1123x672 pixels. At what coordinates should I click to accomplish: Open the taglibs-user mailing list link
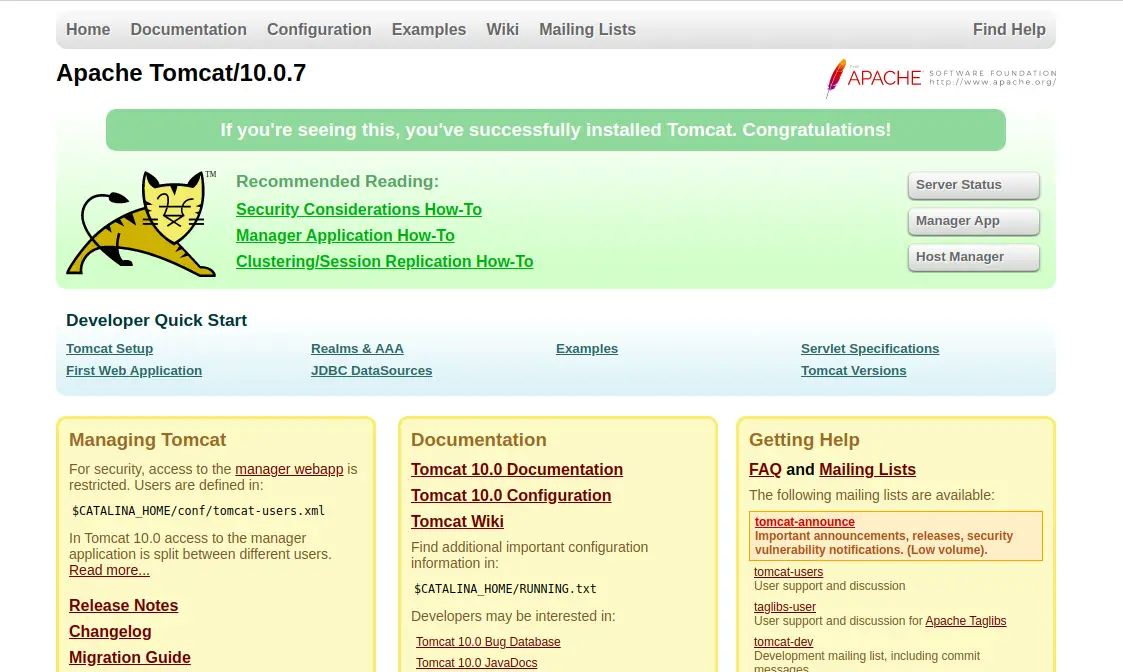pyautogui.click(x=785, y=607)
